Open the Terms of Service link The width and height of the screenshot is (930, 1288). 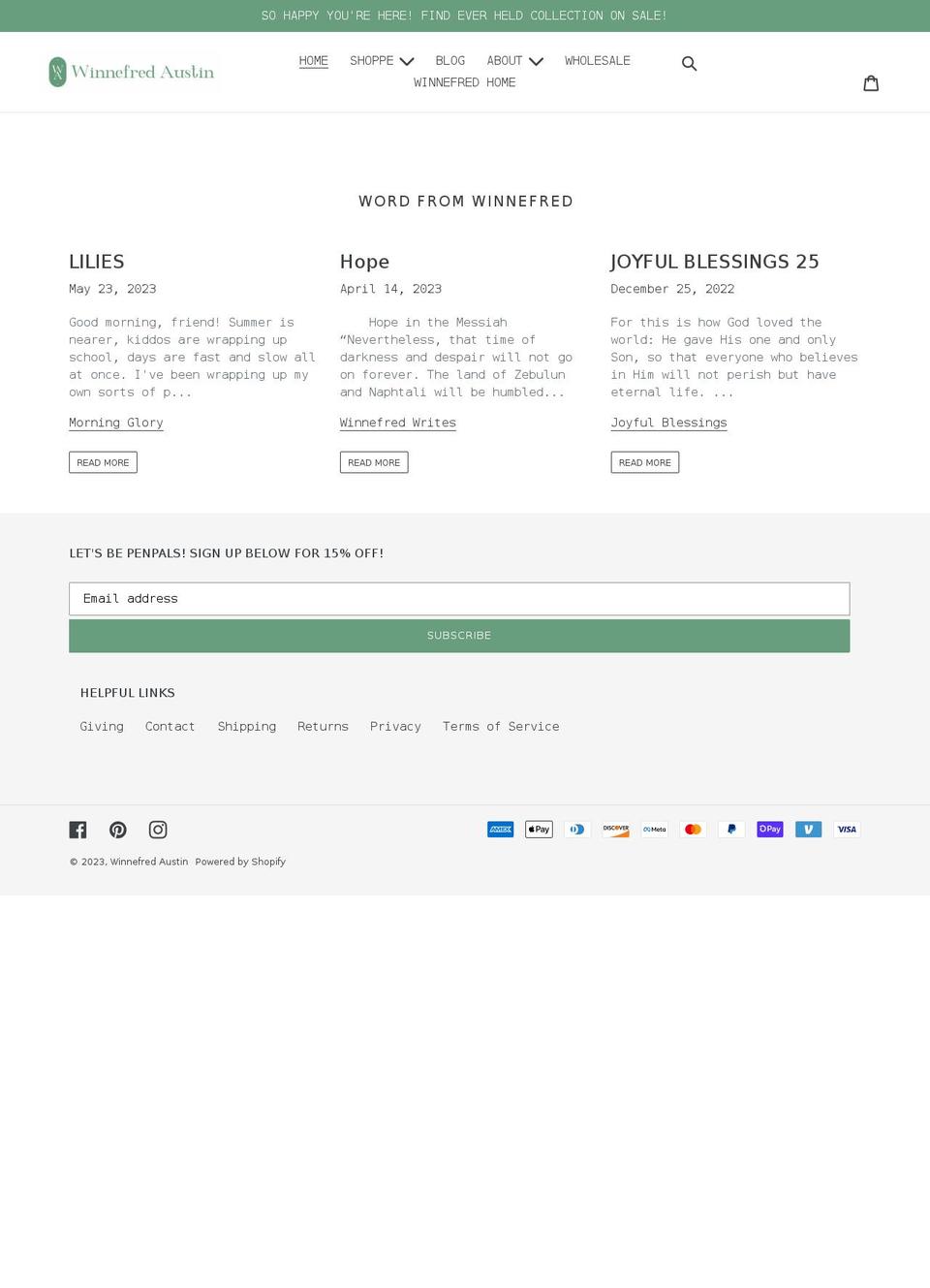[x=501, y=727]
